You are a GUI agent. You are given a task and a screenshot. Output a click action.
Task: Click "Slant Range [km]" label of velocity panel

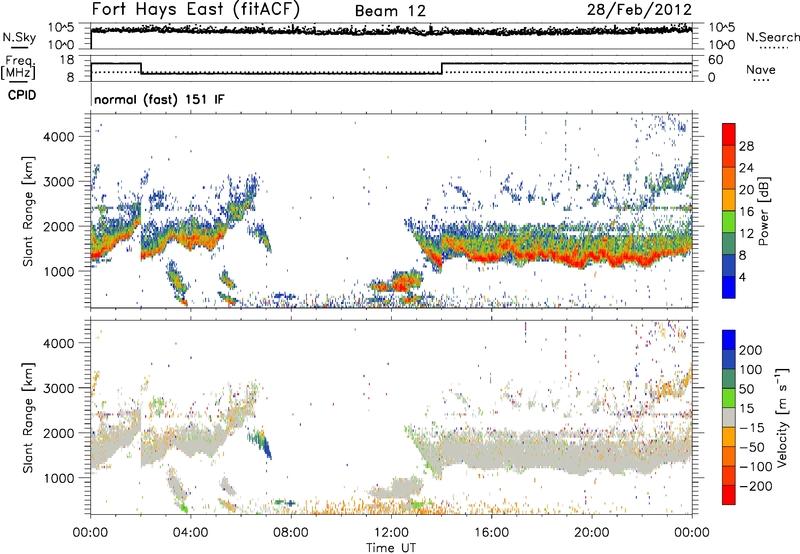tap(28, 418)
